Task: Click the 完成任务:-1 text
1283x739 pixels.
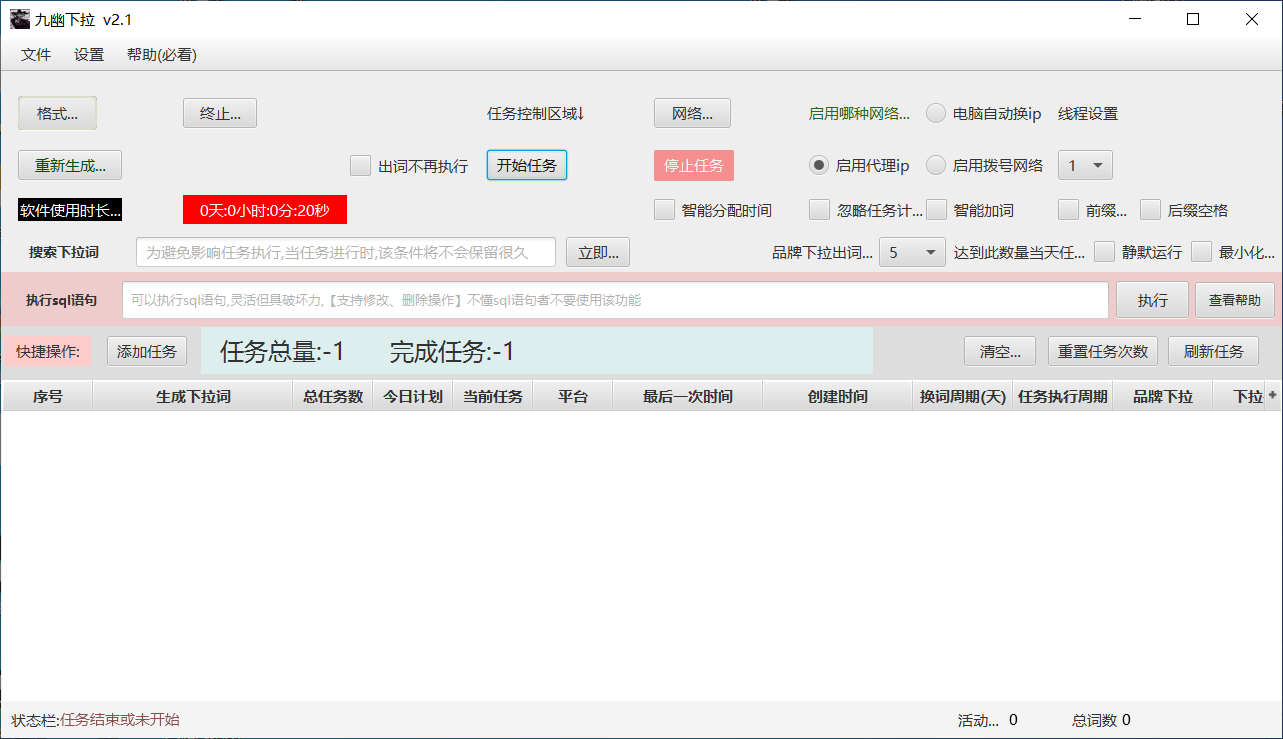Action: [x=452, y=351]
